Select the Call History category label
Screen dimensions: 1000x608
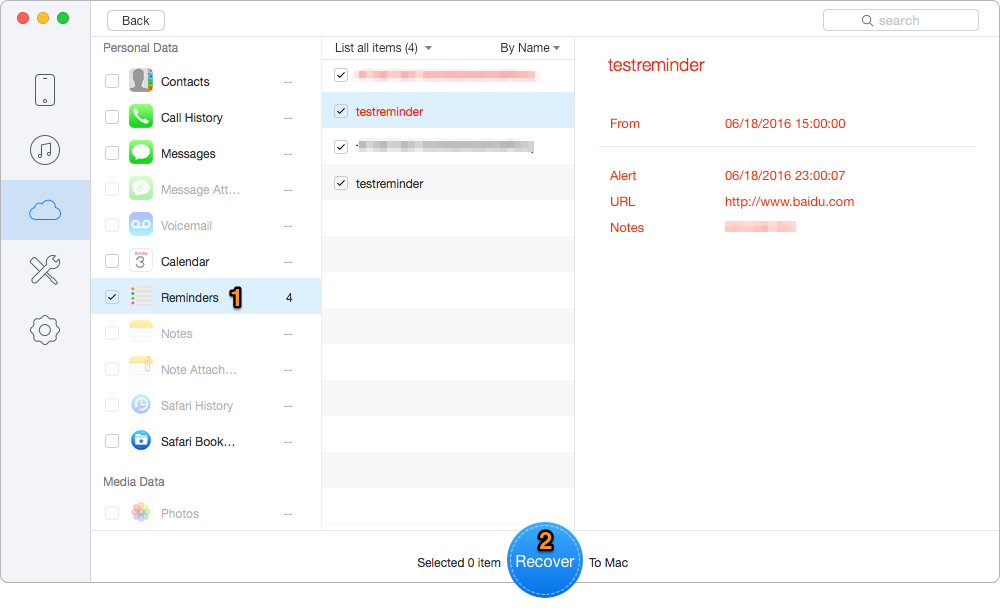[x=191, y=117]
